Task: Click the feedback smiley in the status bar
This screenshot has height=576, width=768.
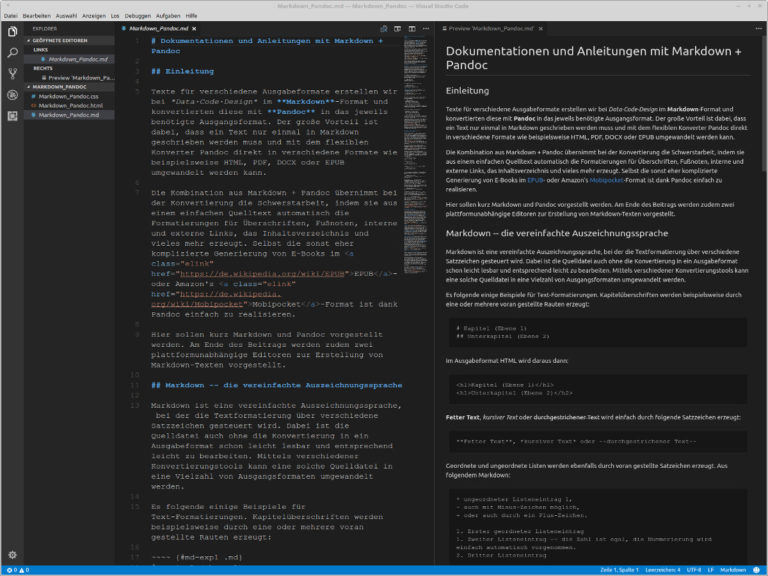Action: tap(756, 570)
